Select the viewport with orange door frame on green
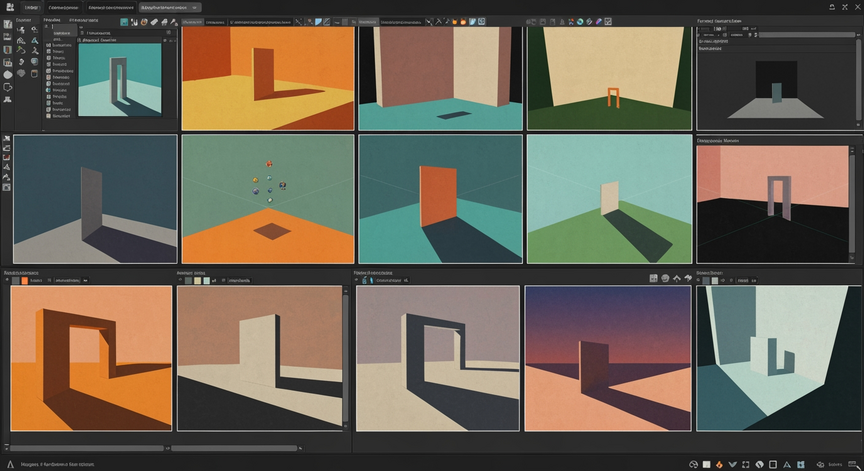Viewport: 864px width, 471px height. tap(609, 79)
